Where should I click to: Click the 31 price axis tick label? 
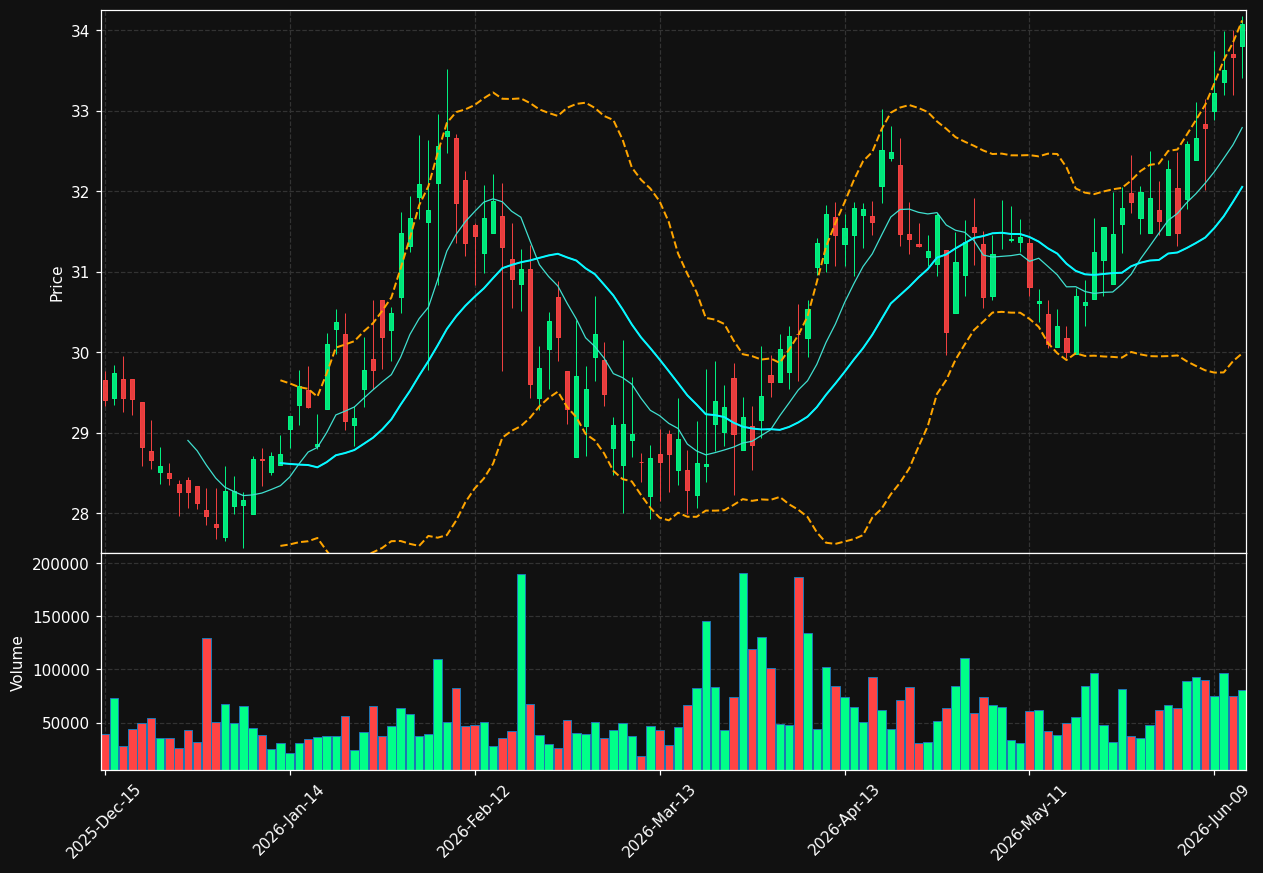[x=81, y=272]
